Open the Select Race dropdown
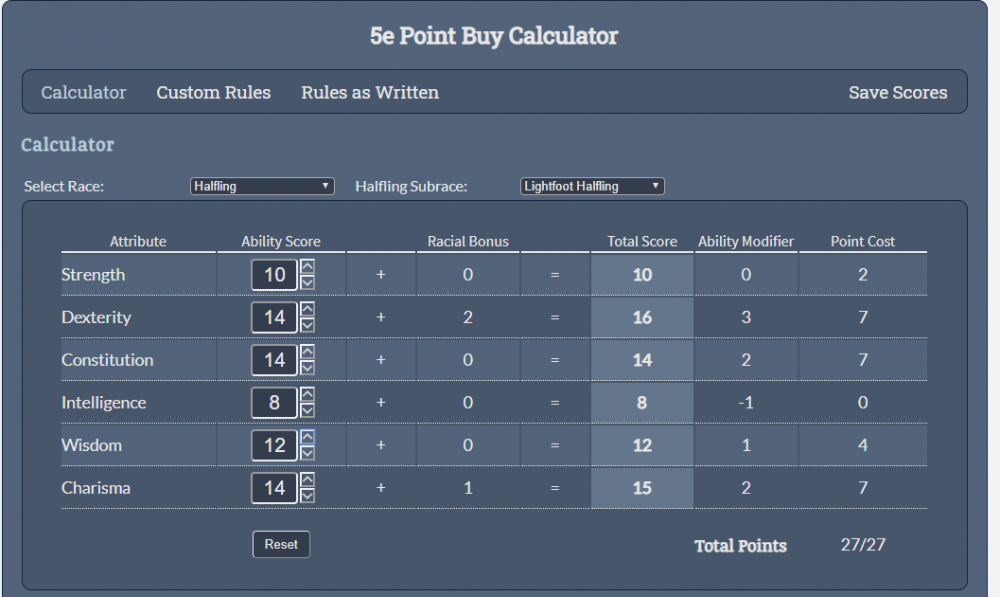 tap(262, 186)
